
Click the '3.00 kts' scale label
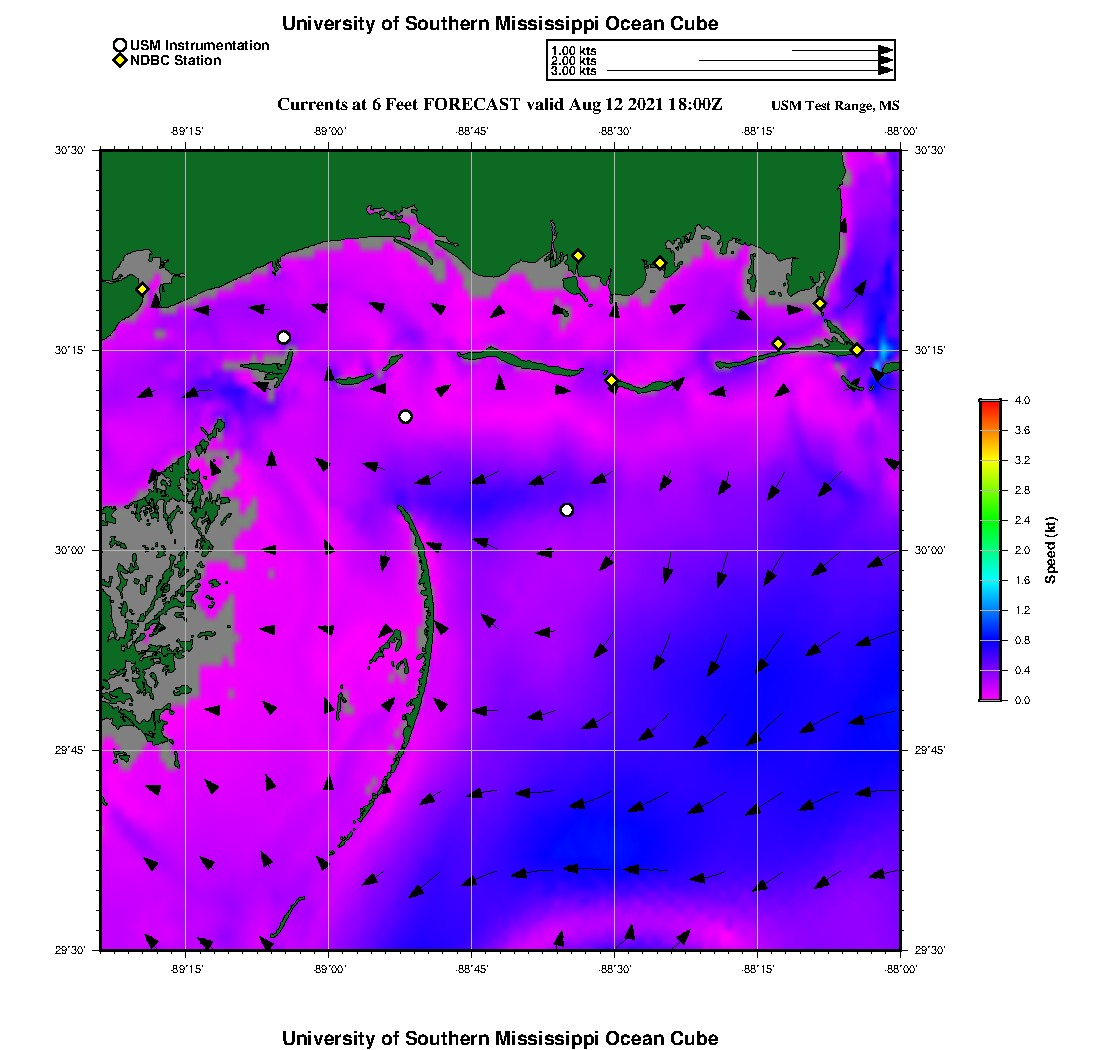tap(574, 71)
